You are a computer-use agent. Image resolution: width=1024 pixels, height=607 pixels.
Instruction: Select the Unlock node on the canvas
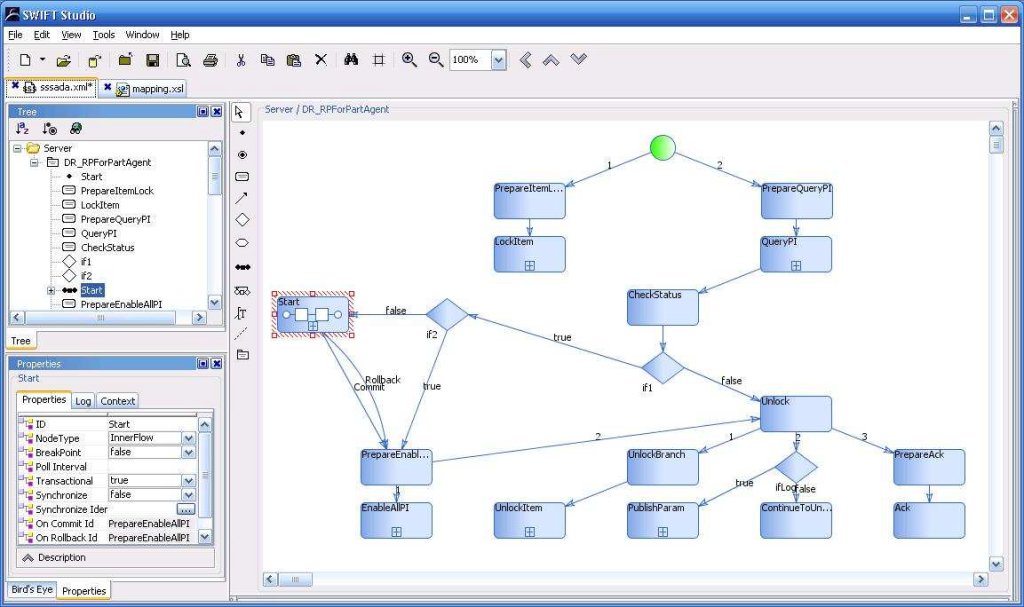(x=795, y=414)
